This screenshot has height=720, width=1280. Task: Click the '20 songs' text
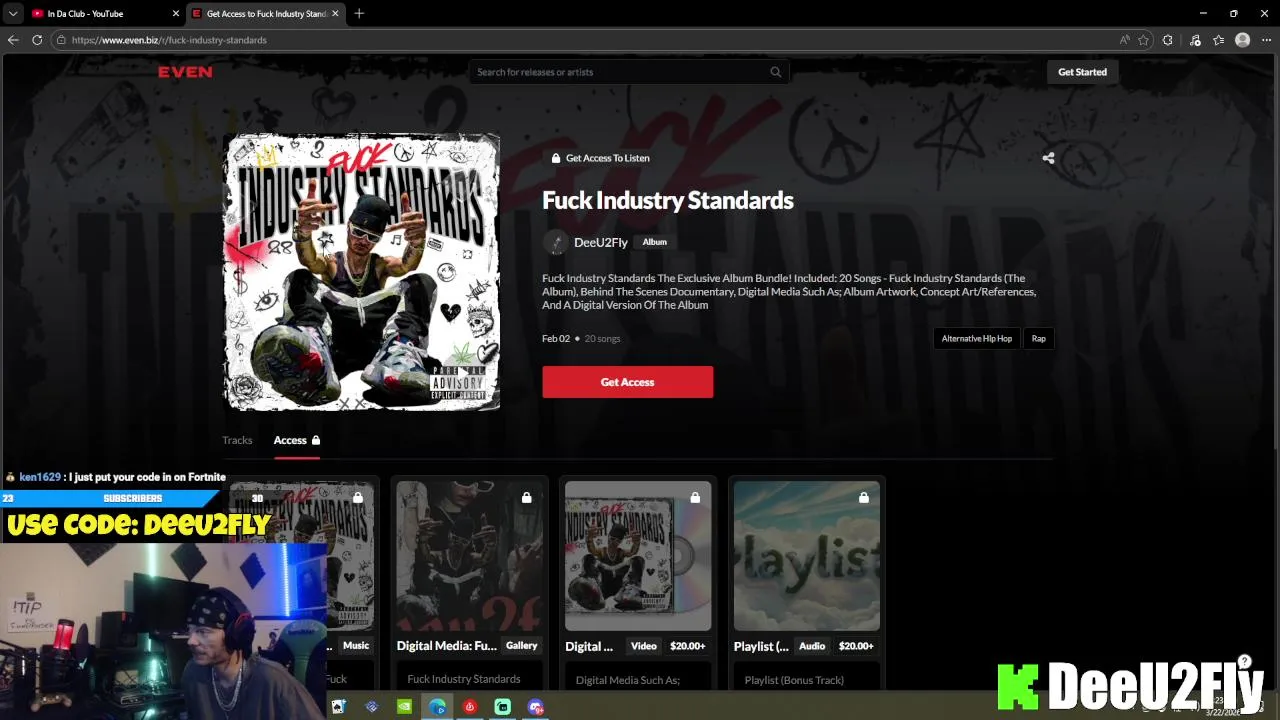602,339
